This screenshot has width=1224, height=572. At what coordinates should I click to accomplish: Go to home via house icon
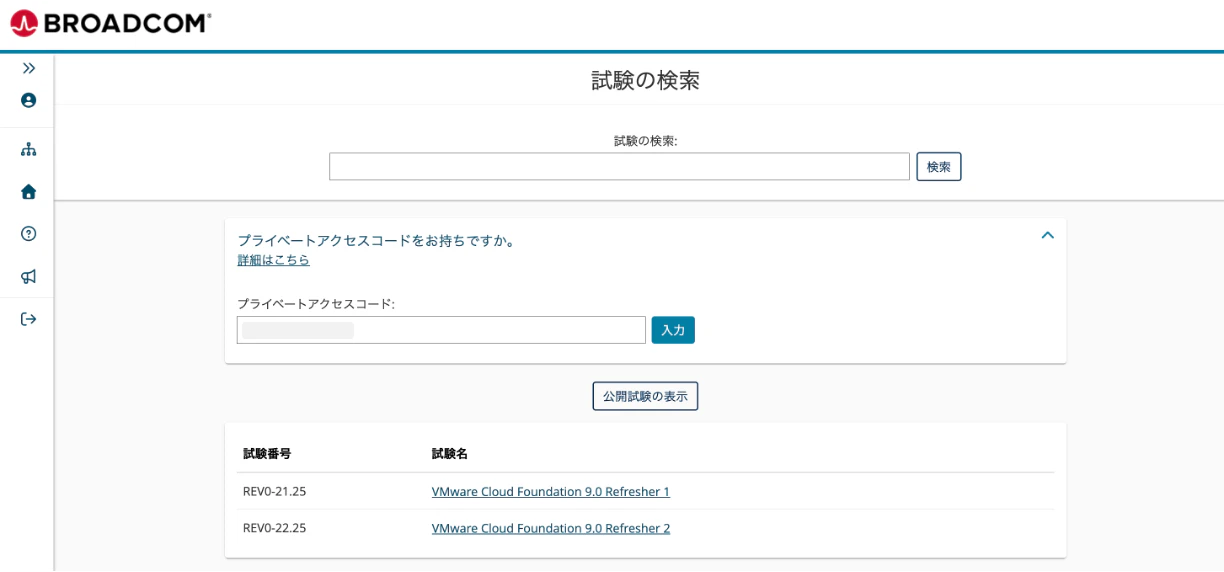pyautogui.click(x=28, y=191)
